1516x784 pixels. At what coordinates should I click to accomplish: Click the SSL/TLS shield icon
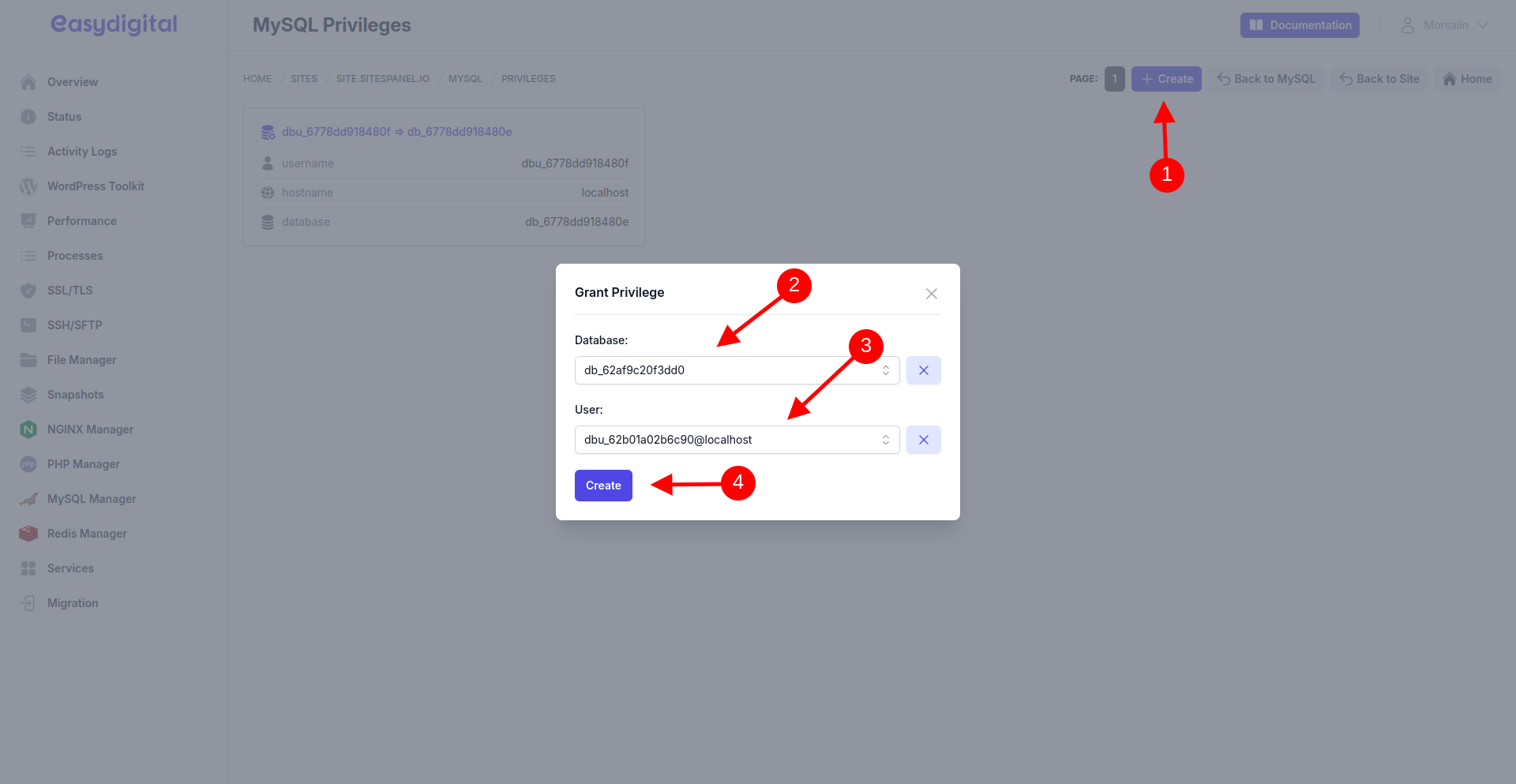28,291
